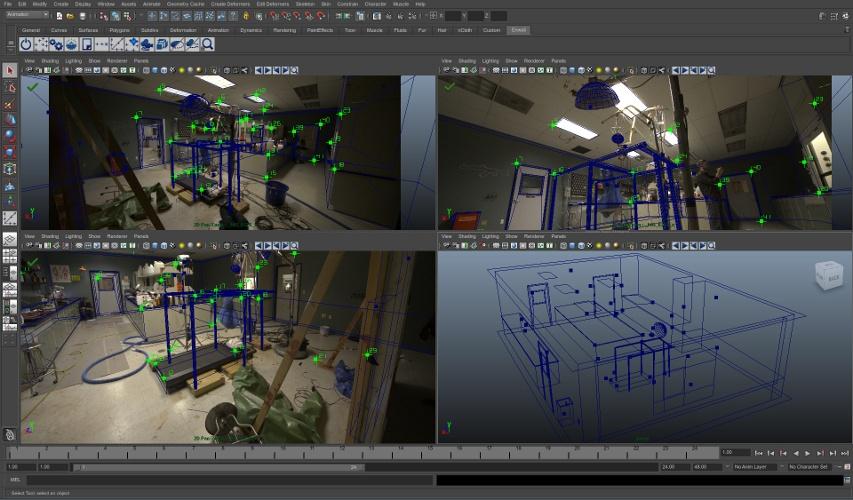Image resolution: width=853 pixels, height=500 pixels.
Task: Open the Animation menu set dropdown
Action: click(x=27, y=15)
